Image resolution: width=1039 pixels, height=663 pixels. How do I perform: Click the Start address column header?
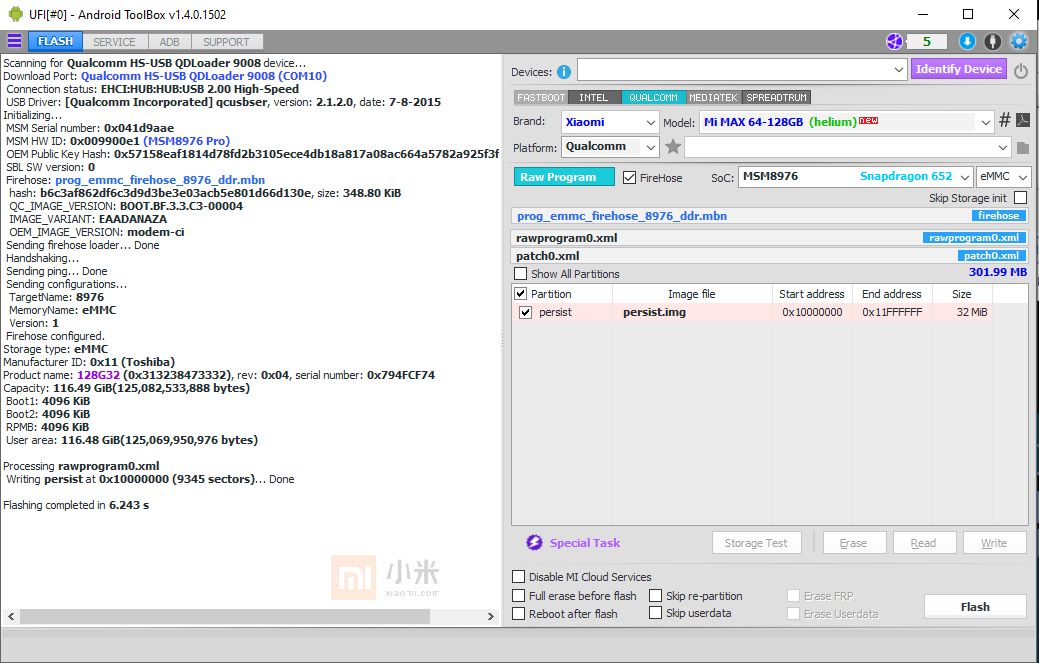tap(812, 293)
